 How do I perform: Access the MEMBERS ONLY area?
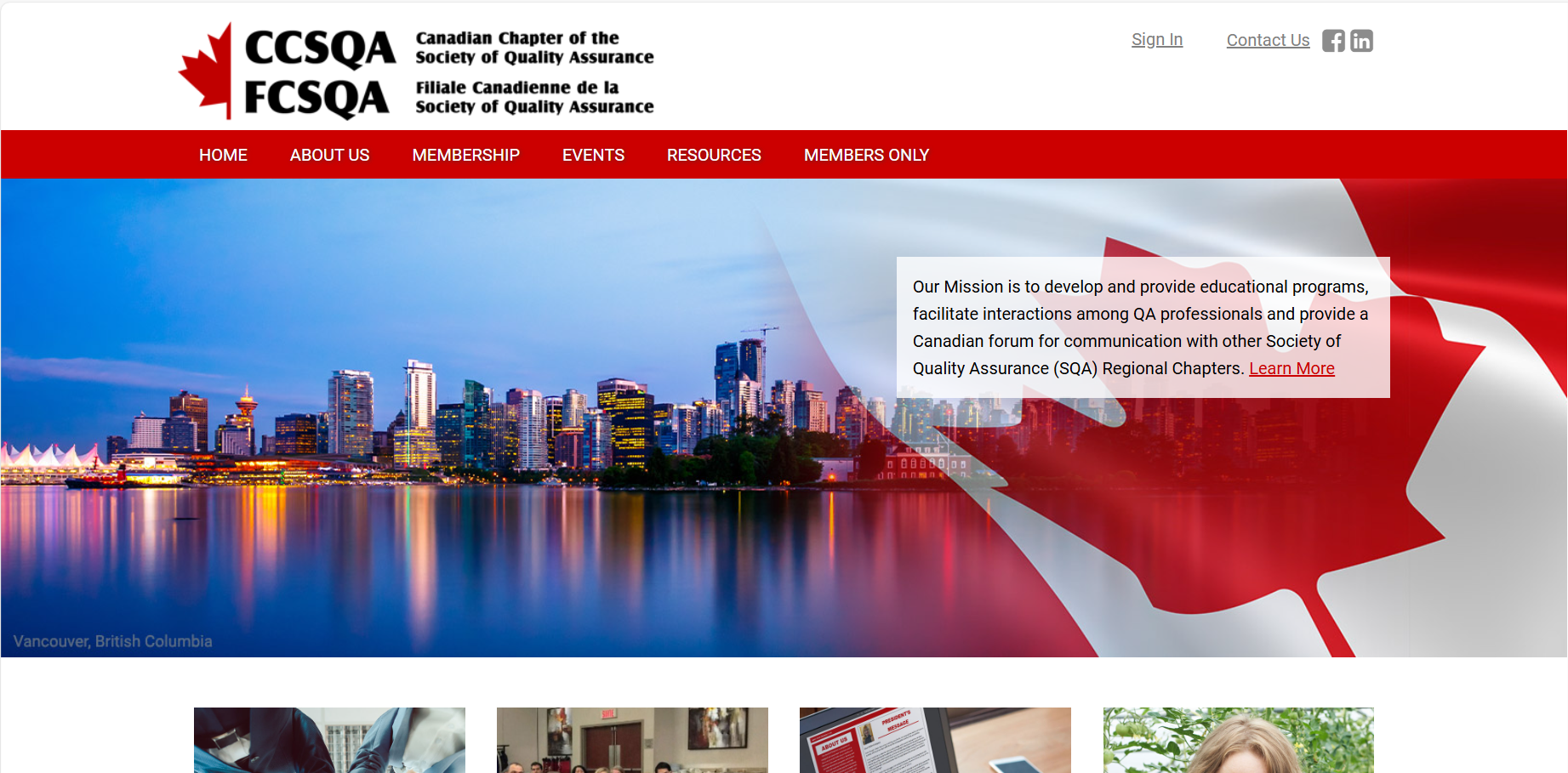coord(866,155)
